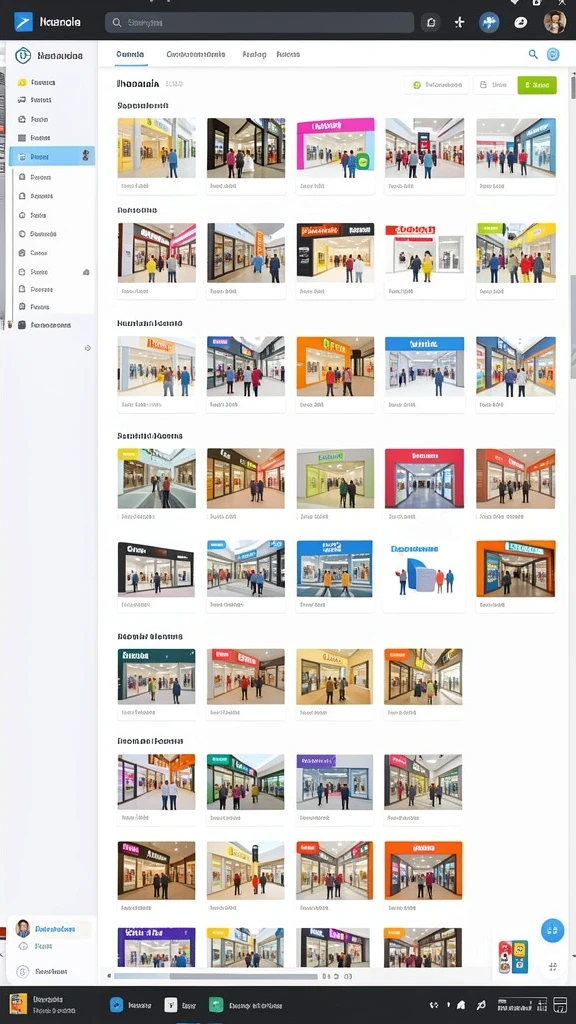The width and height of the screenshot is (576, 1024).
Task: Switch to the first underlined tab
Action: (x=130, y=55)
